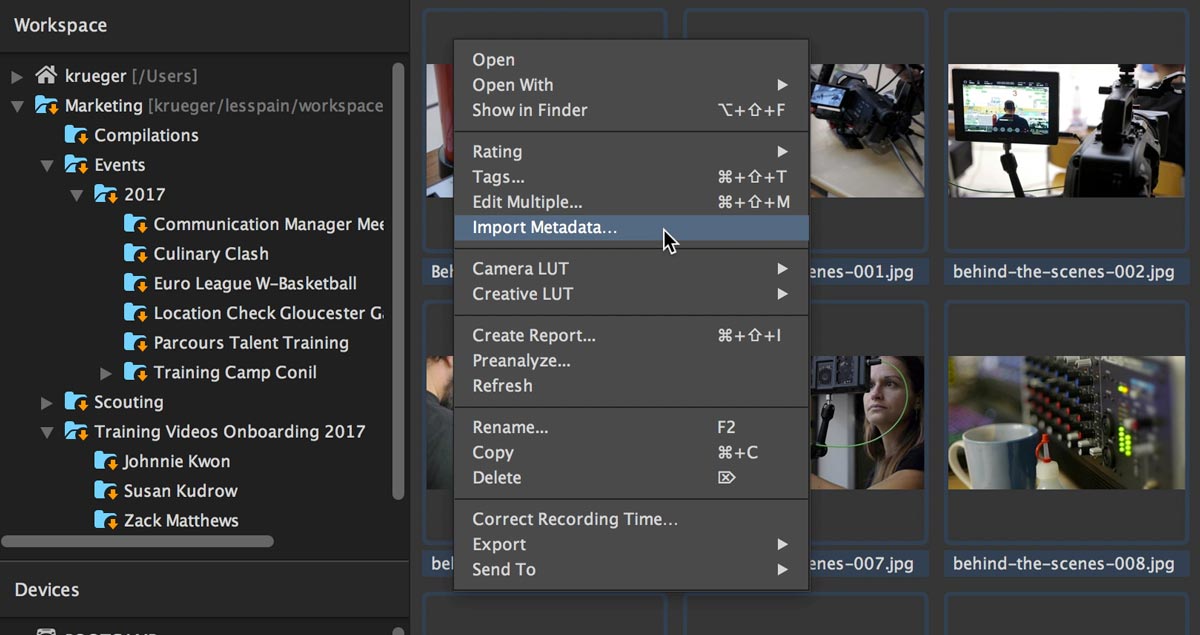The width and height of the screenshot is (1200, 635).
Task: Click the Events folder icon
Action: pos(76,165)
